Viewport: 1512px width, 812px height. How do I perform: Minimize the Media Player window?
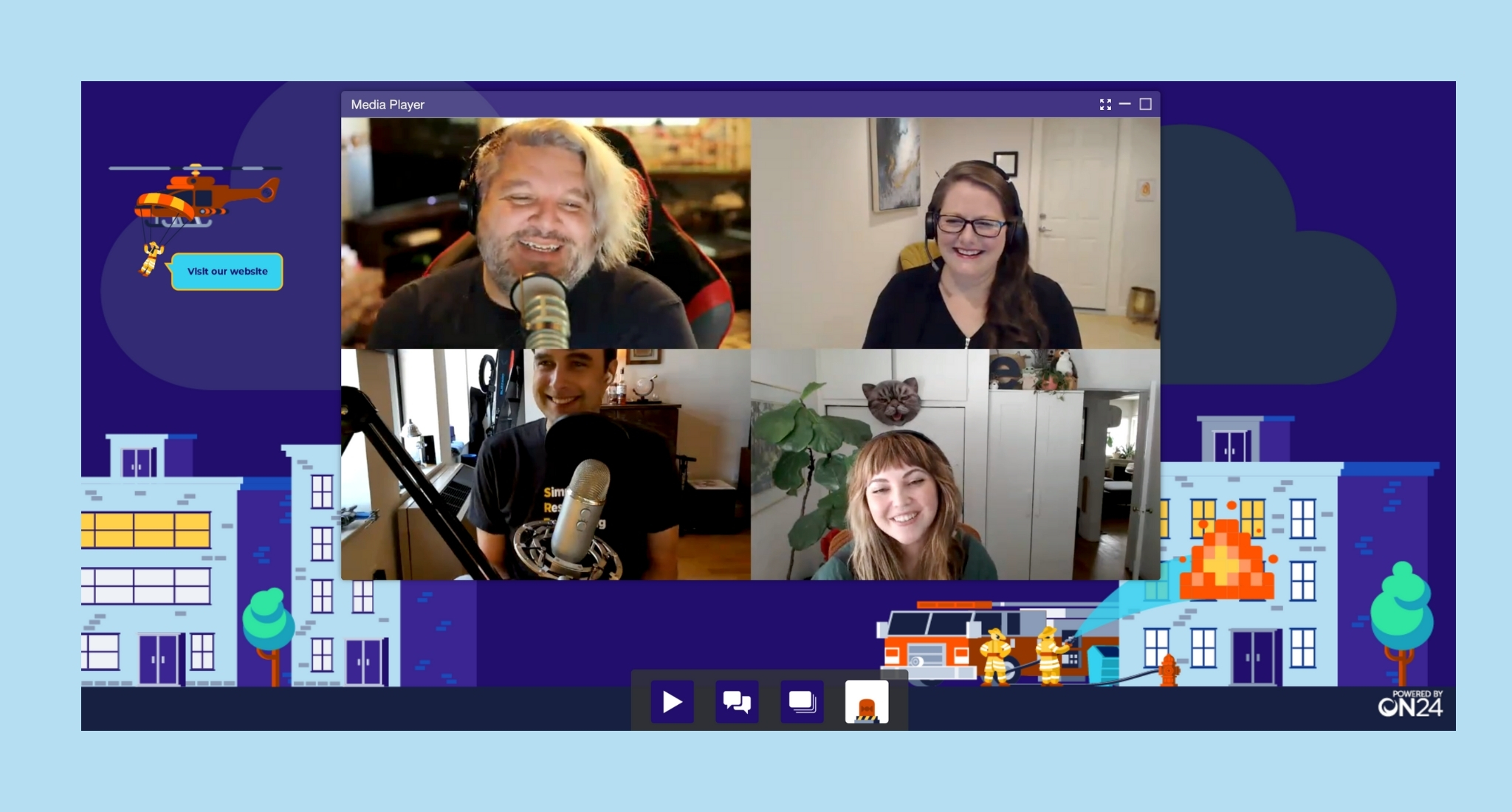(1125, 105)
